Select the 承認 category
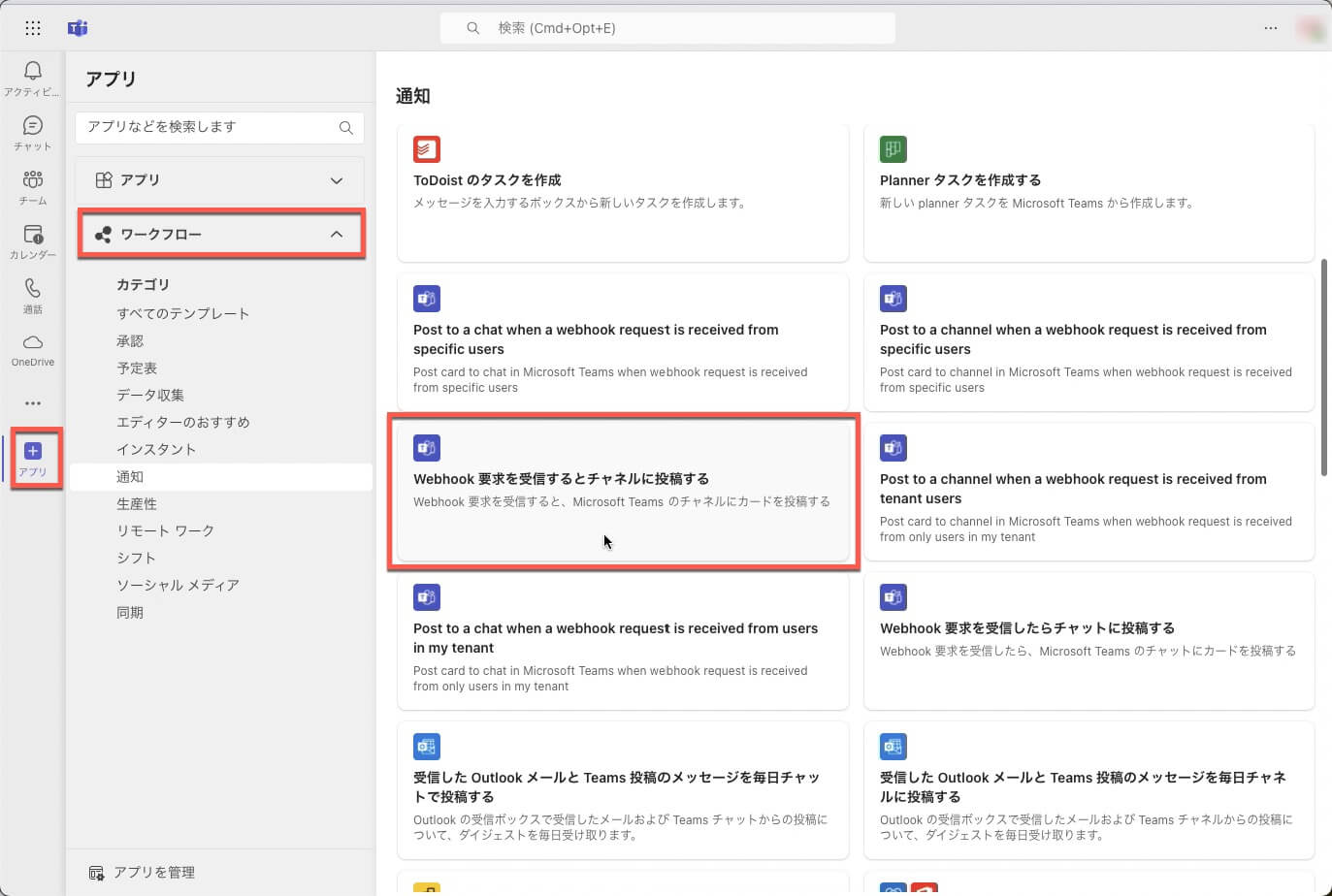Screen dimensions: 1332x896 point(130,340)
